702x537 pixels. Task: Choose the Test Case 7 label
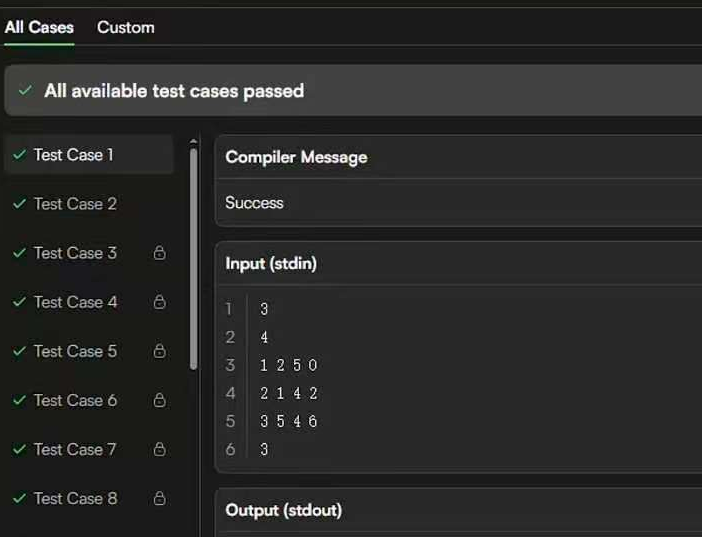point(75,449)
